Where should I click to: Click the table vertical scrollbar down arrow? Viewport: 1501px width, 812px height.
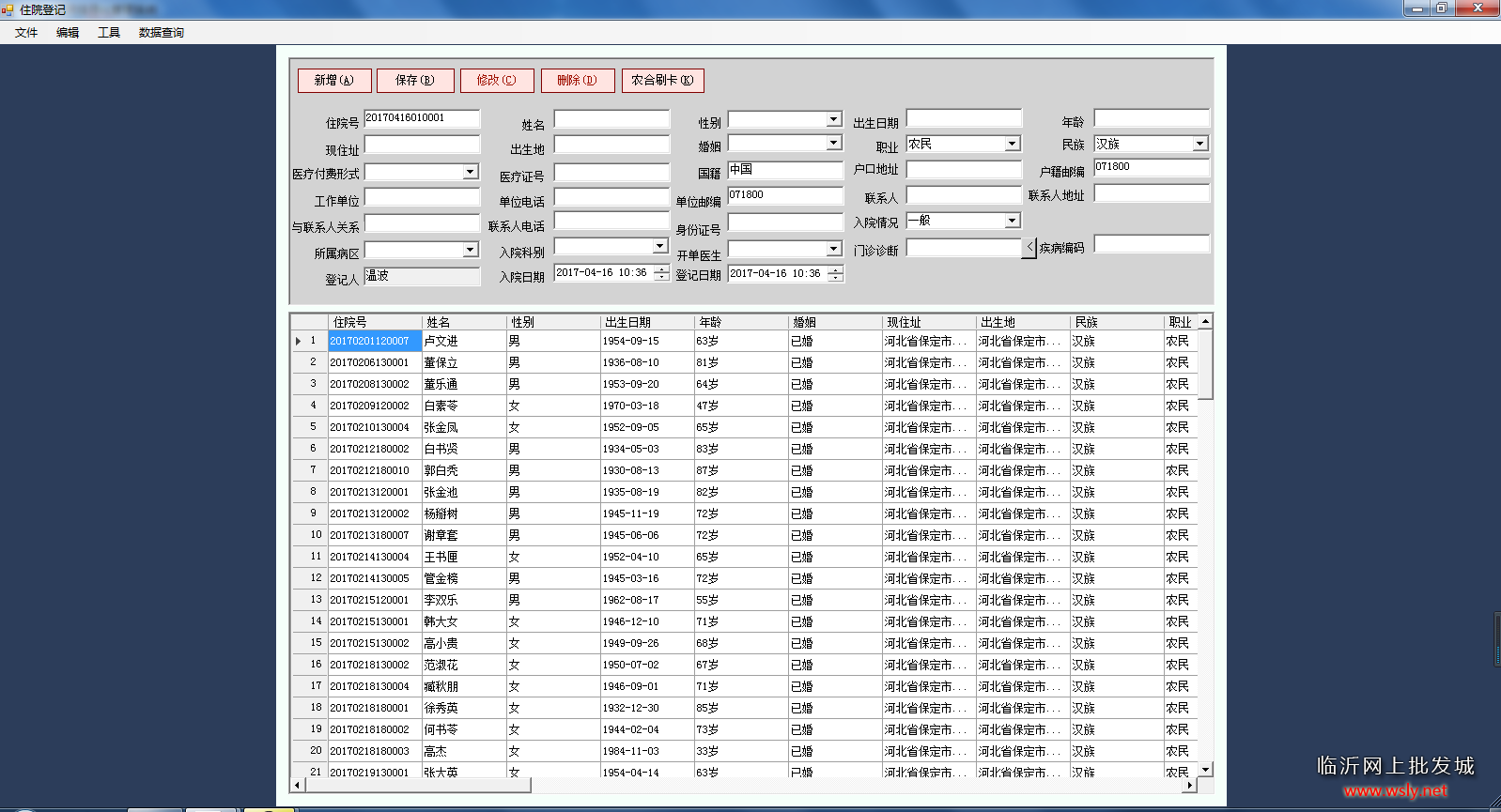tap(1205, 769)
